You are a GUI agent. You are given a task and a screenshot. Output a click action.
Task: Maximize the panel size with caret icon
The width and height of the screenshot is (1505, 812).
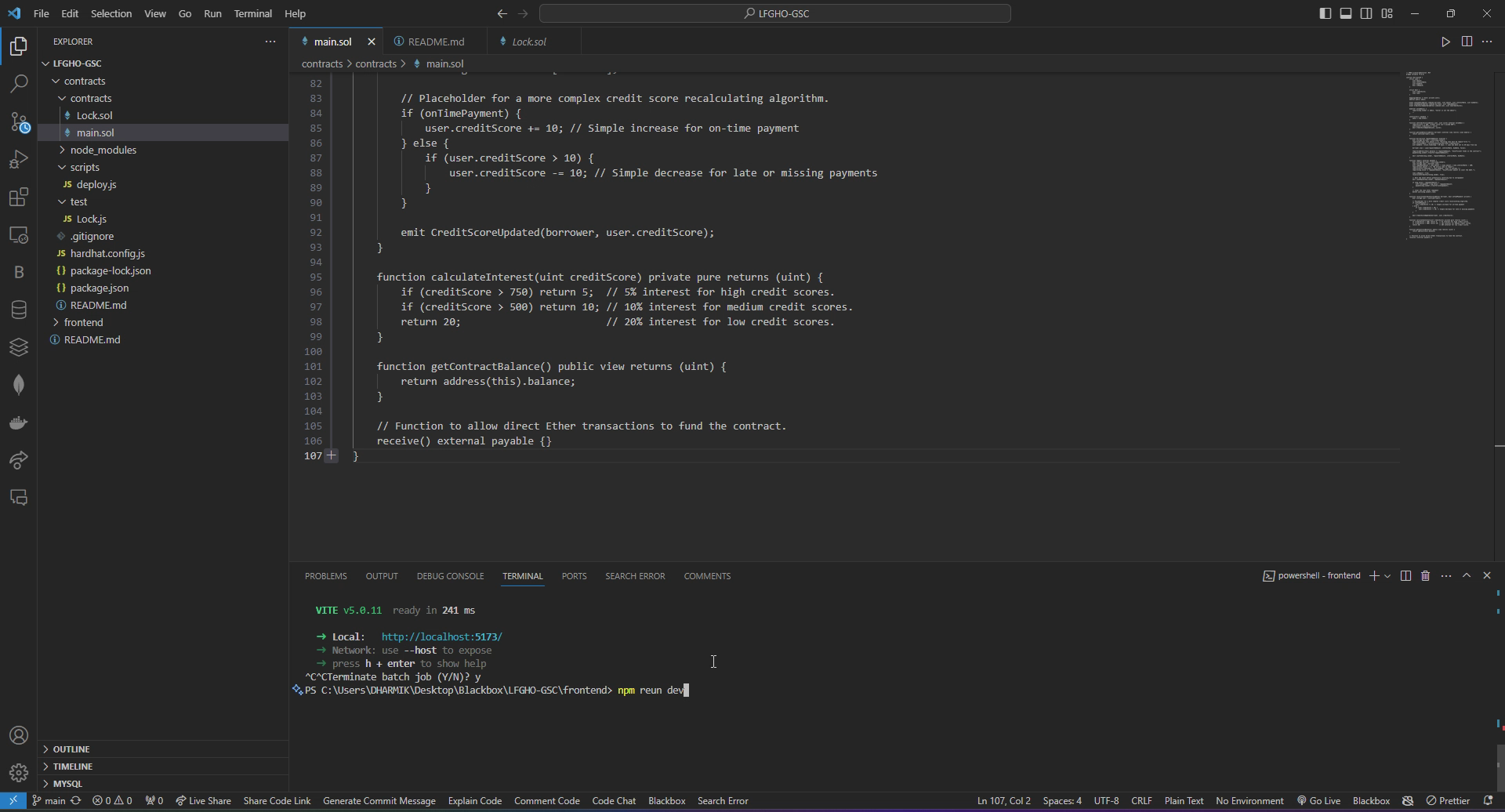point(1467,576)
